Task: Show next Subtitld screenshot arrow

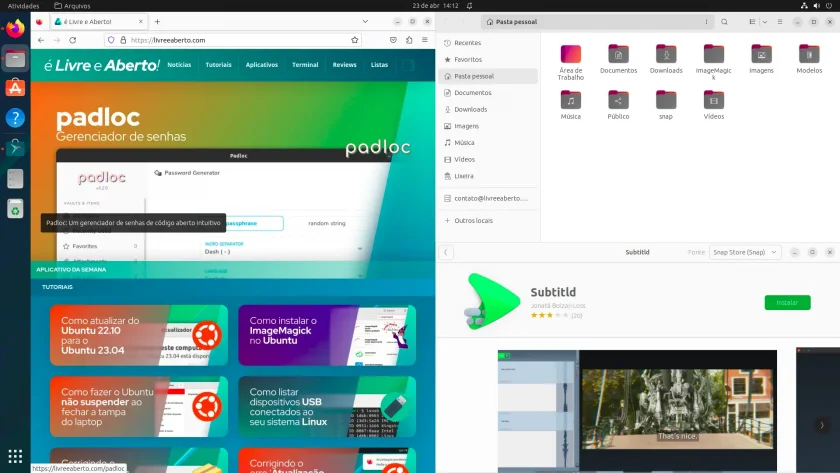Action: click(x=822, y=425)
